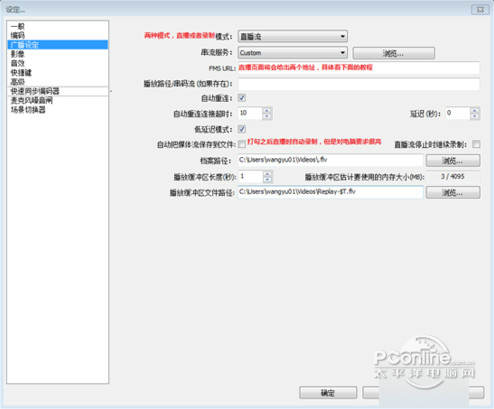This screenshot has width=494, height=409.
Task: Expand the 模式 dropdown showing 直播流
Action: tap(293, 36)
